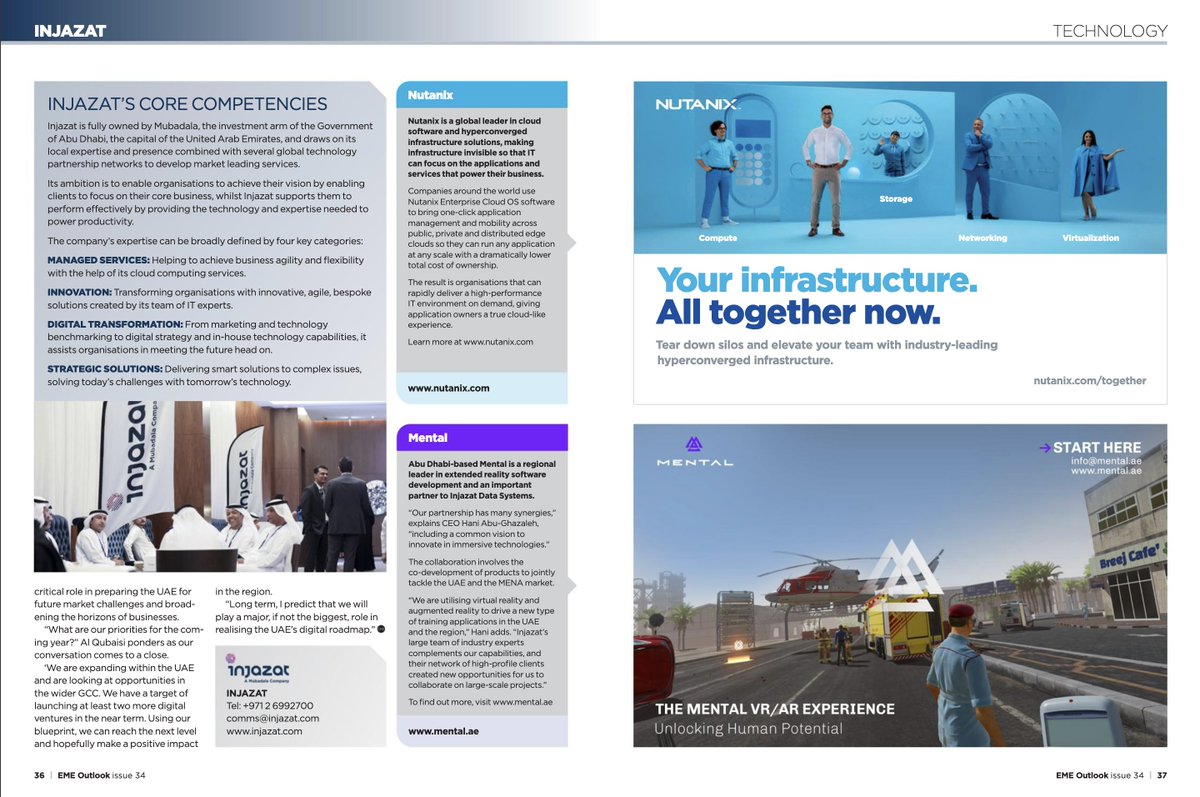Click 'EME Outlook issue 34' on right page footer
Viewport: 1200px width, 797px height.
pos(1100,775)
